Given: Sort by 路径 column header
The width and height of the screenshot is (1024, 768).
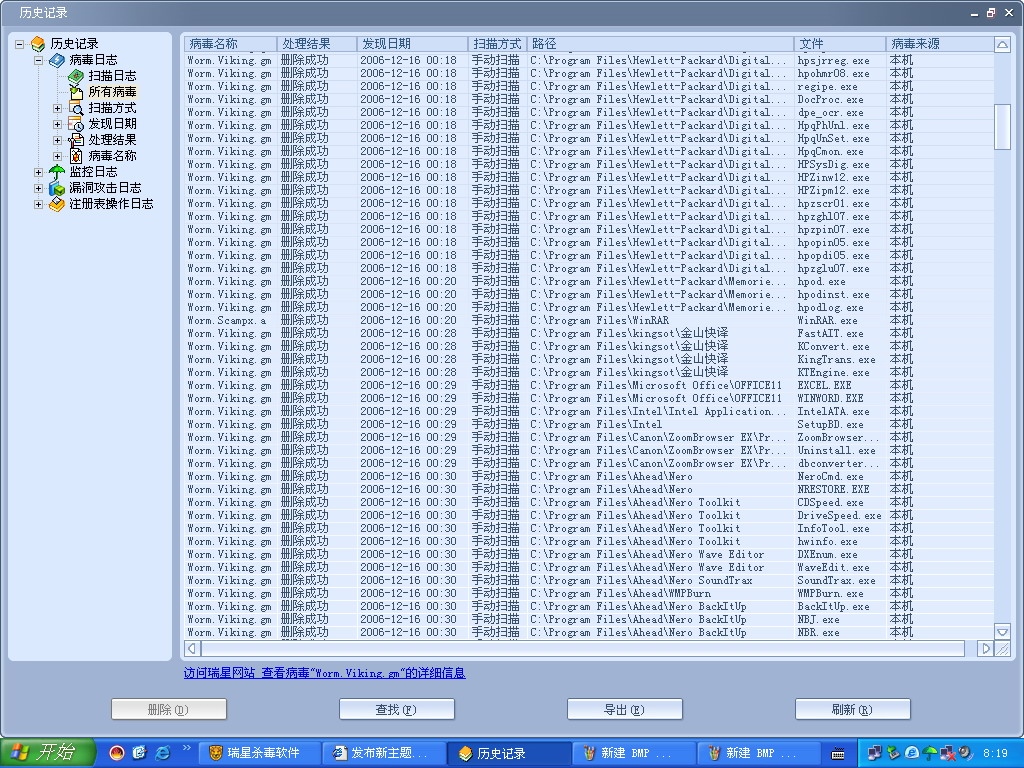Looking at the screenshot, I should pos(660,44).
